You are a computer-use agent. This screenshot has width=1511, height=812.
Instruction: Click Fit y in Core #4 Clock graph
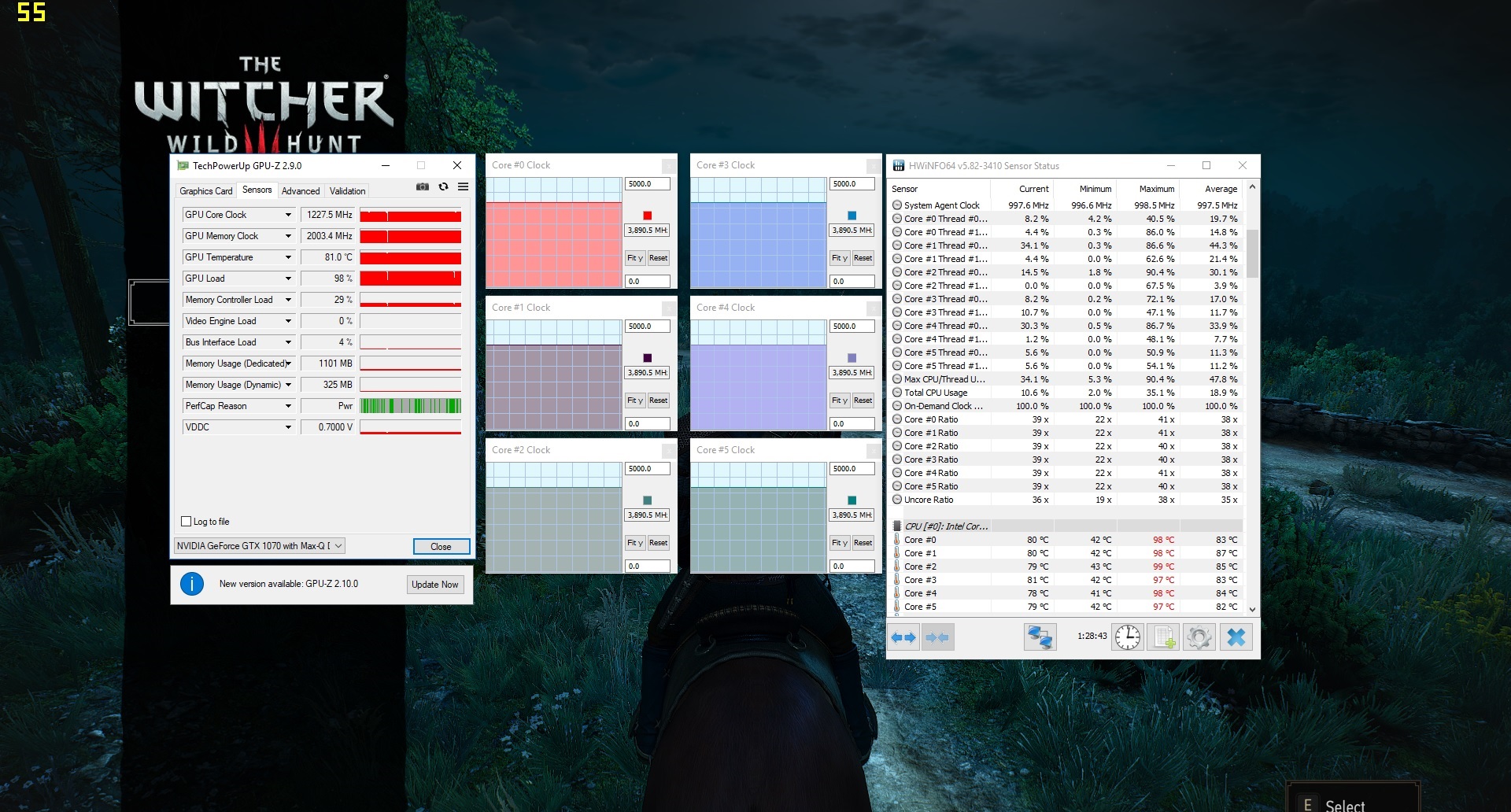pos(840,400)
